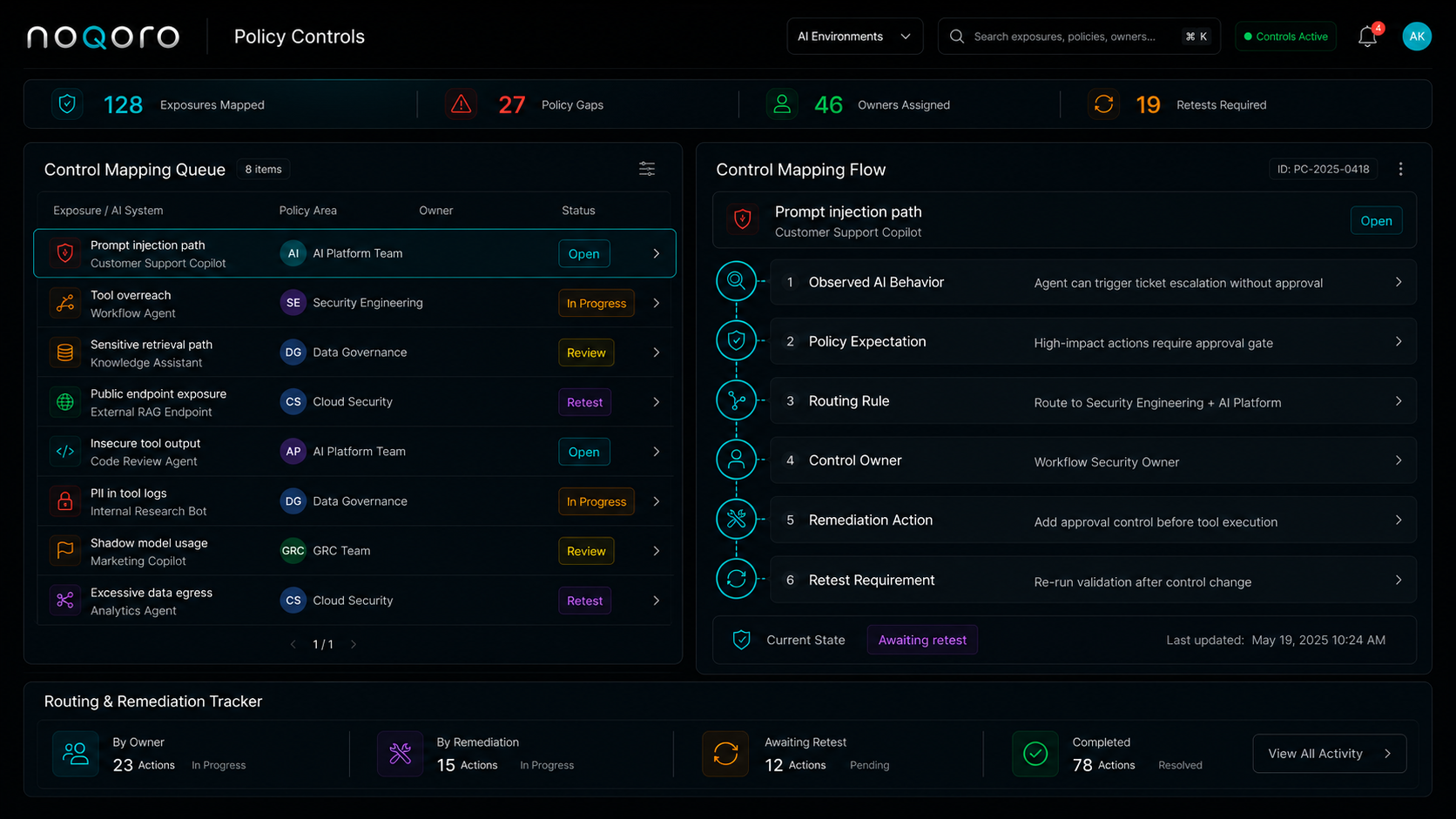Expand the Tool overreach row chevron
This screenshot has height=819, width=1456.
(x=657, y=303)
